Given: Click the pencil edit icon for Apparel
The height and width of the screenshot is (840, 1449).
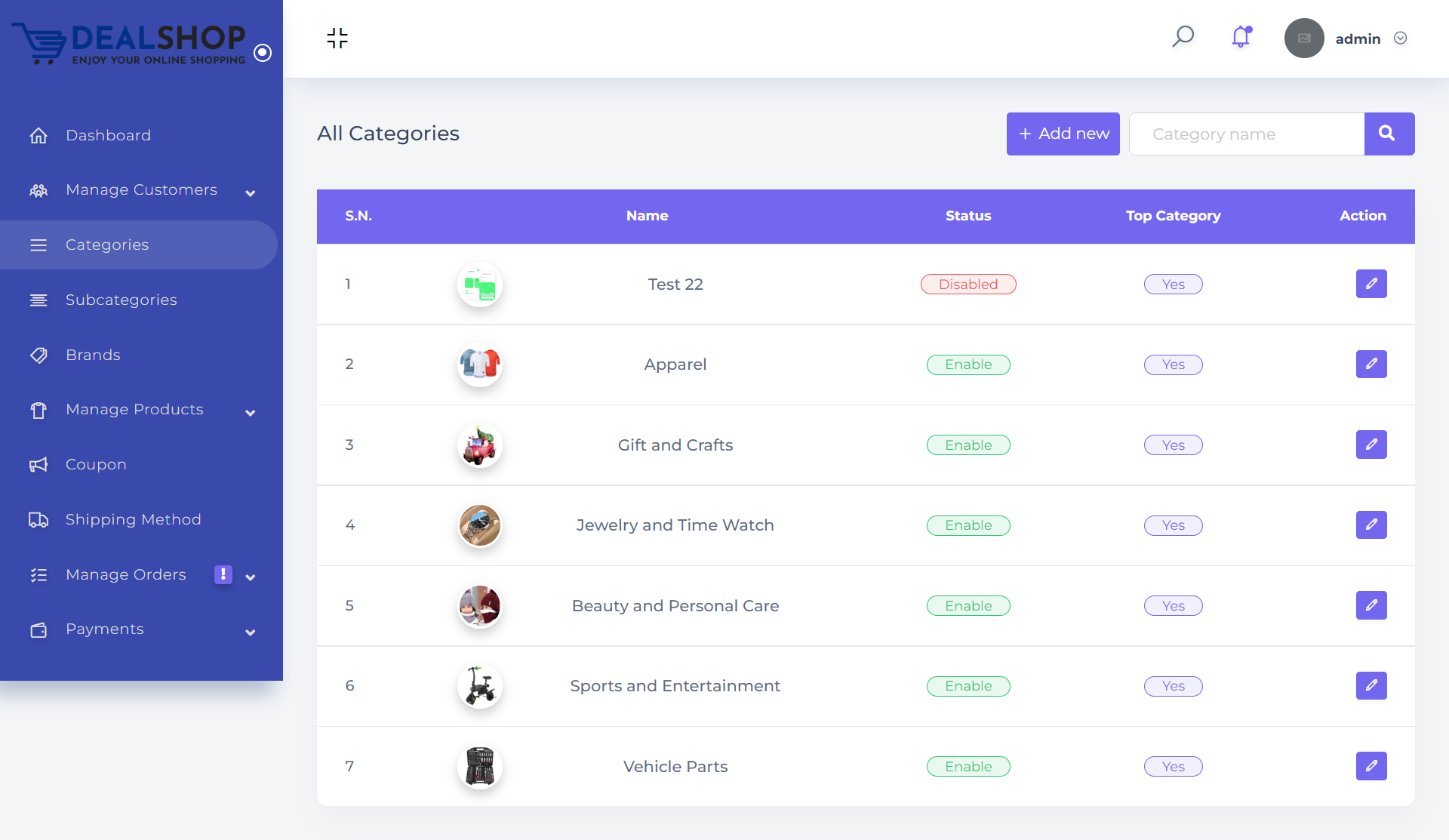Looking at the screenshot, I should tap(1371, 364).
